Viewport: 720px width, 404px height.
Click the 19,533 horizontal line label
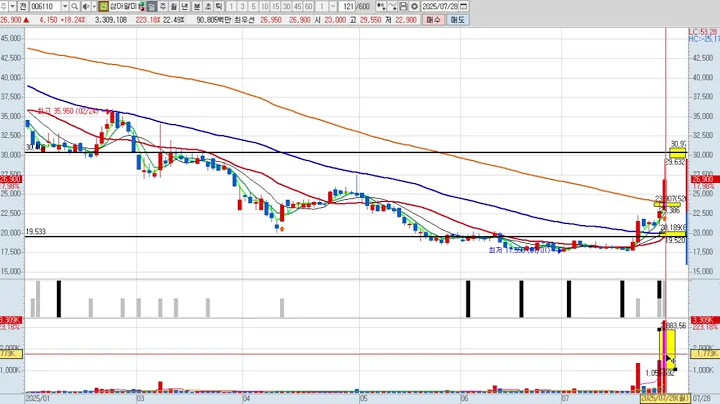pyautogui.click(x=35, y=232)
